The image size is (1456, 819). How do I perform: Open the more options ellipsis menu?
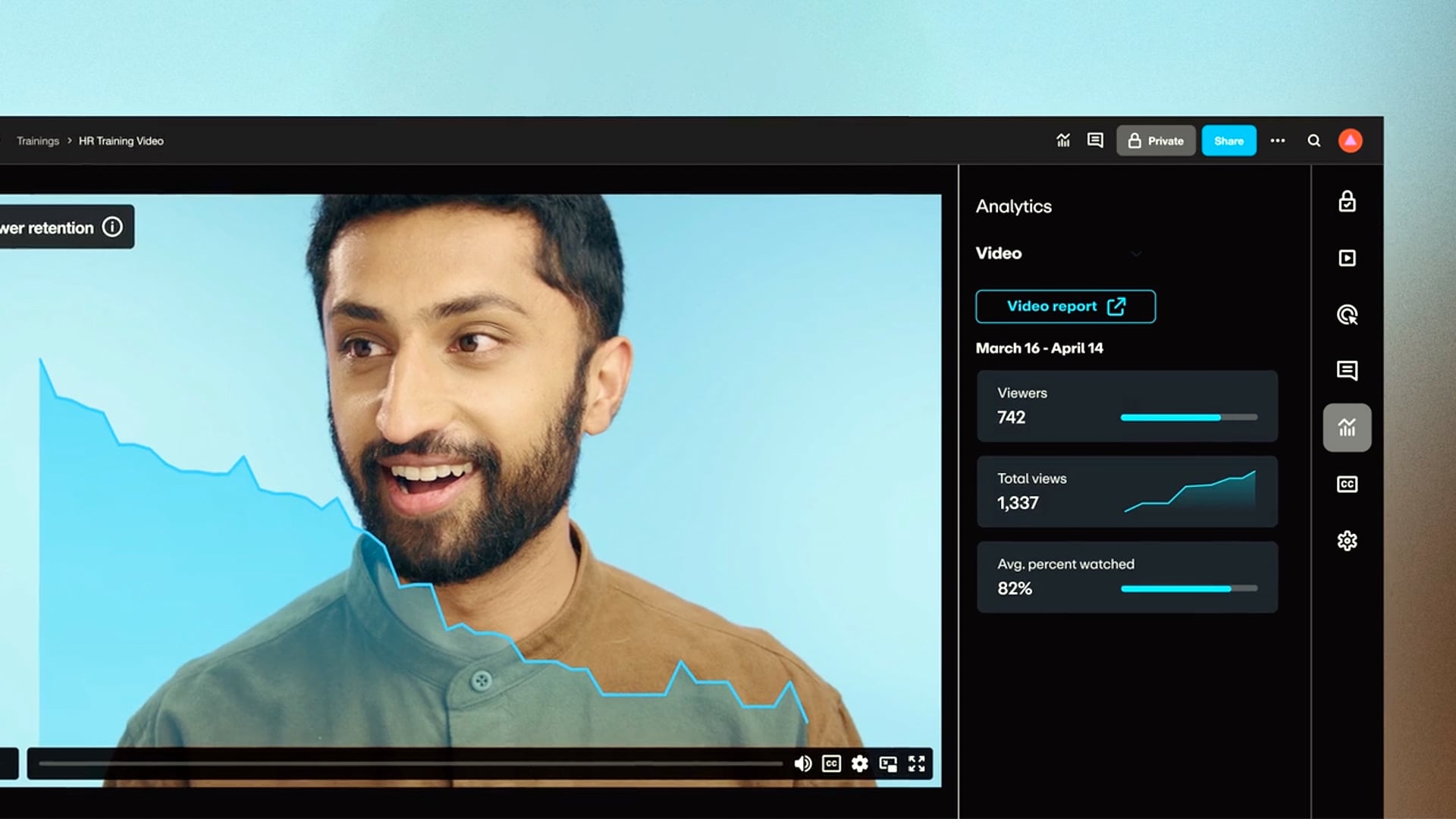pos(1278,140)
